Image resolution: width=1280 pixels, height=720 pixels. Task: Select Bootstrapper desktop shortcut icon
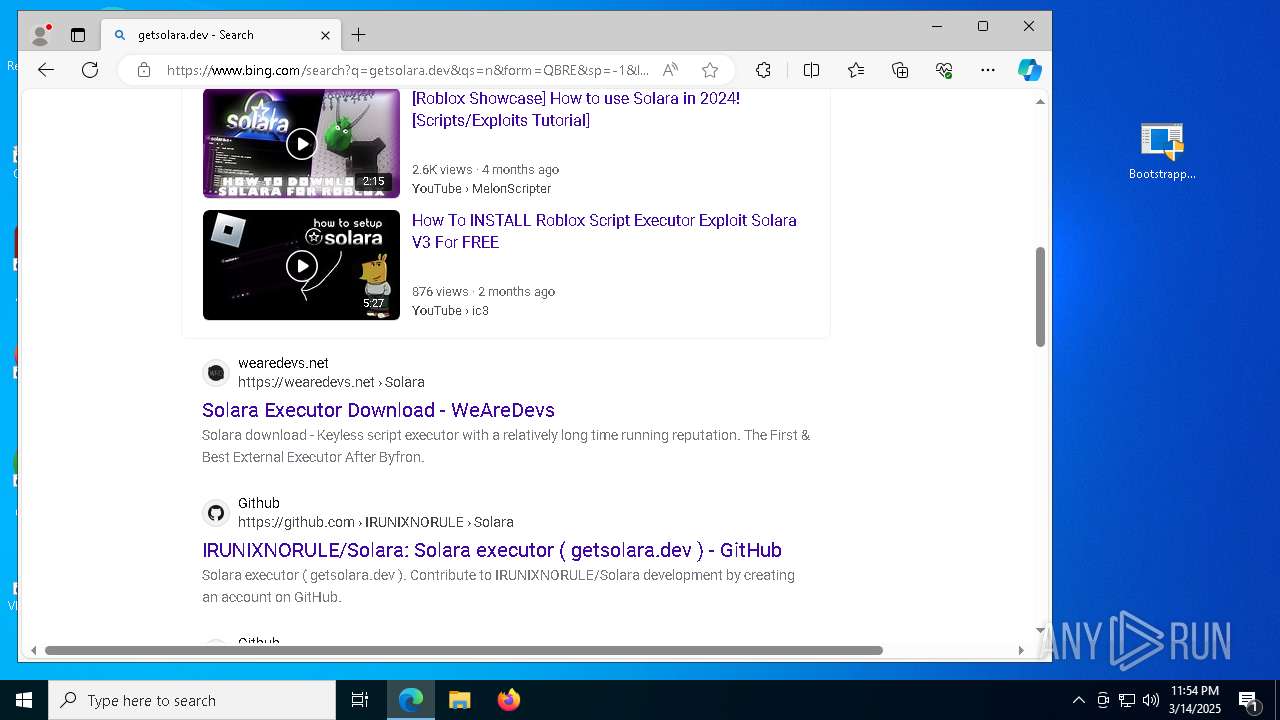tap(1162, 151)
